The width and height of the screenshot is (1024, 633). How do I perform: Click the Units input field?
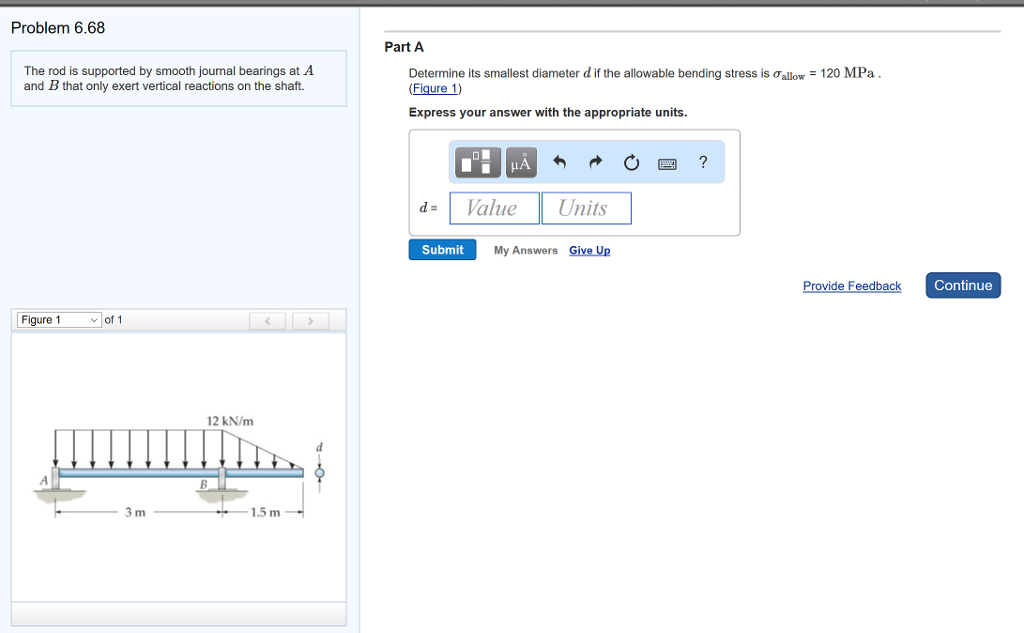(586, 208)
